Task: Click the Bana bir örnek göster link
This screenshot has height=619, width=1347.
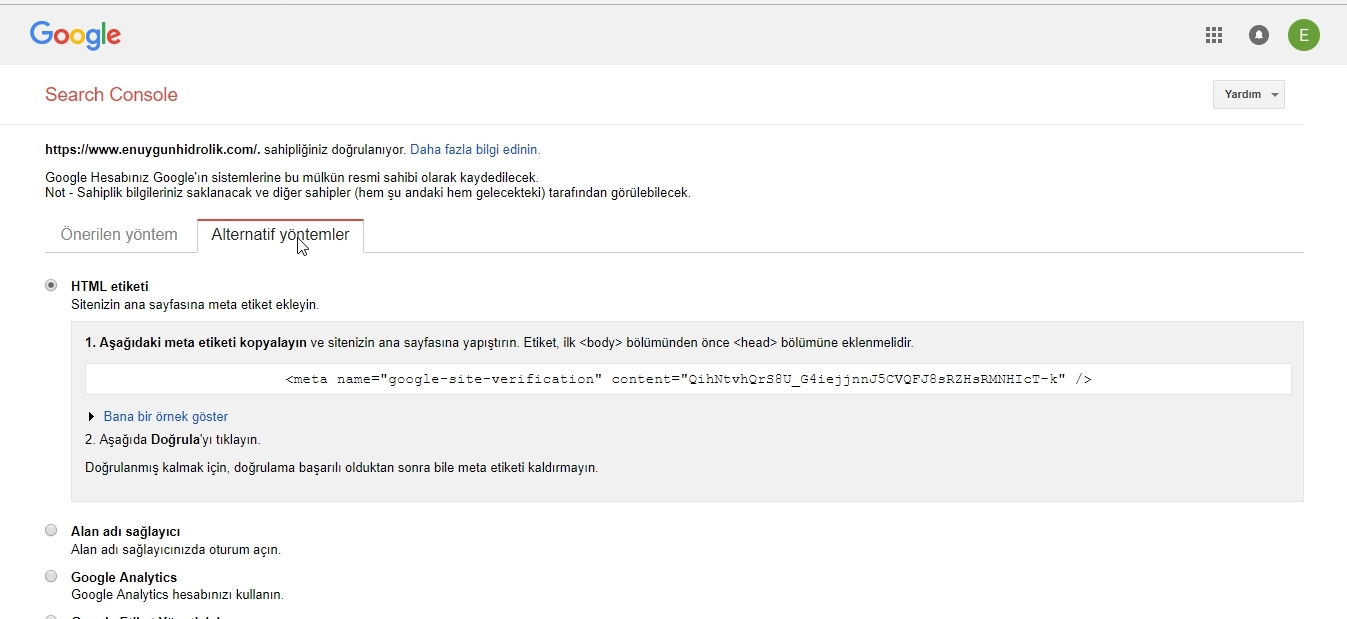Action: (x=166, y=417)
